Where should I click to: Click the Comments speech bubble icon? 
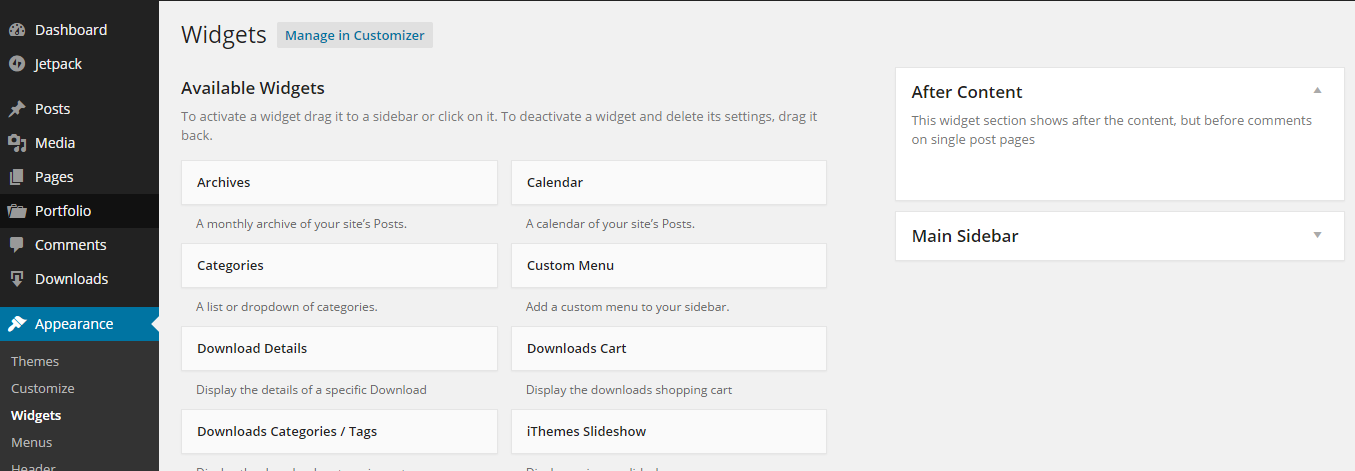(x=17, y=245)
